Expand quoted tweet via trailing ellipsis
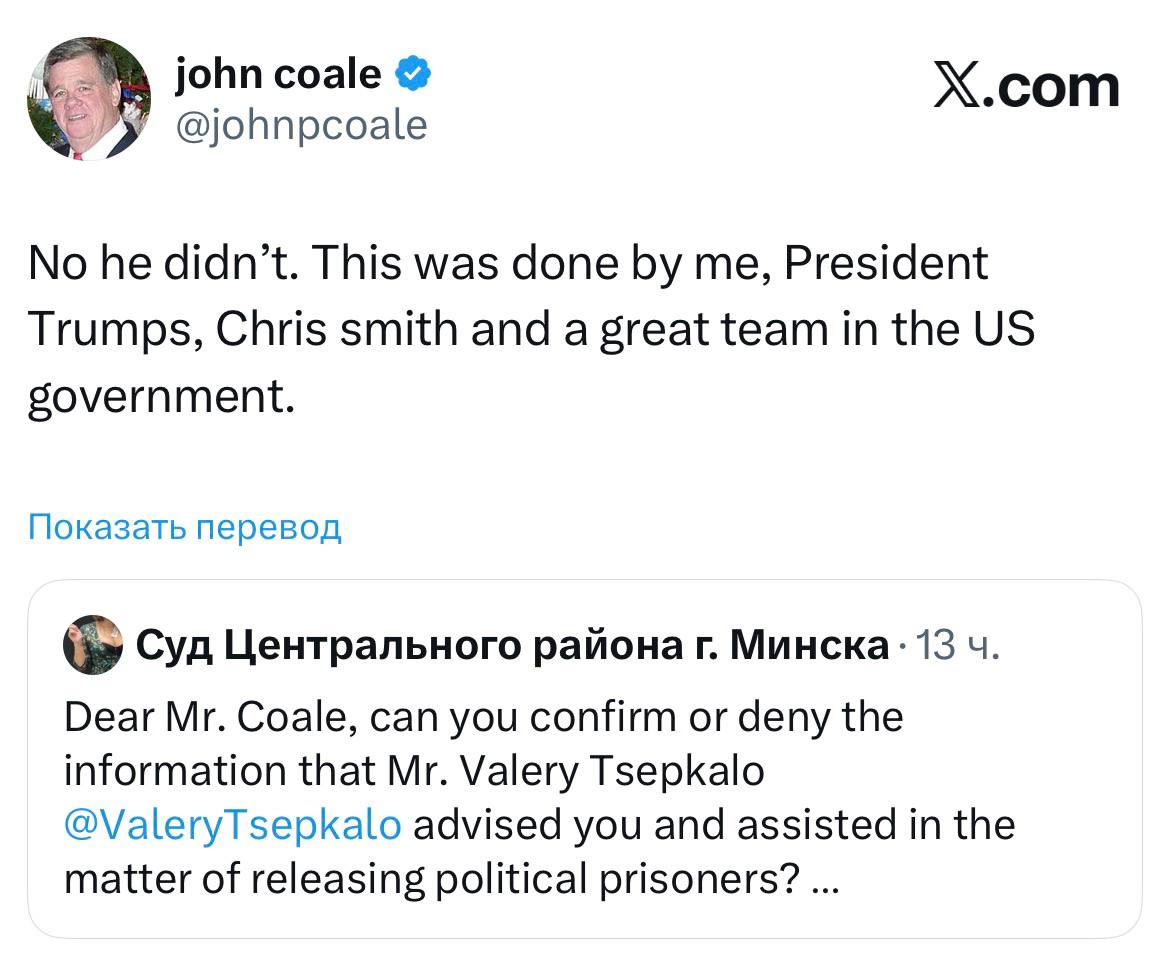Viewport: 1170px width, 960px height. coord(826,879)
